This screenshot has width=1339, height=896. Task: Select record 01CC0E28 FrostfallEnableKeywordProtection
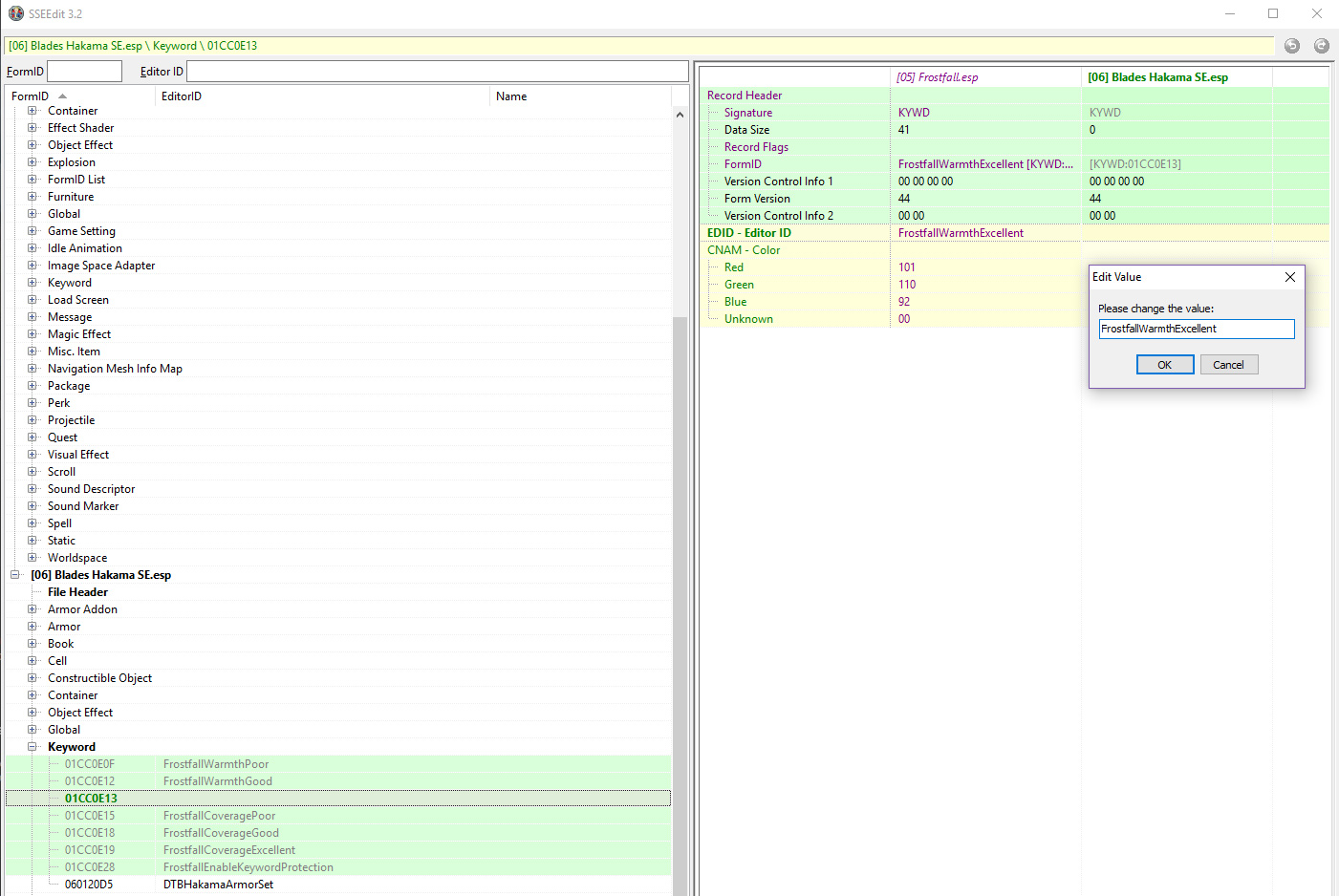(x=338, y=867)
